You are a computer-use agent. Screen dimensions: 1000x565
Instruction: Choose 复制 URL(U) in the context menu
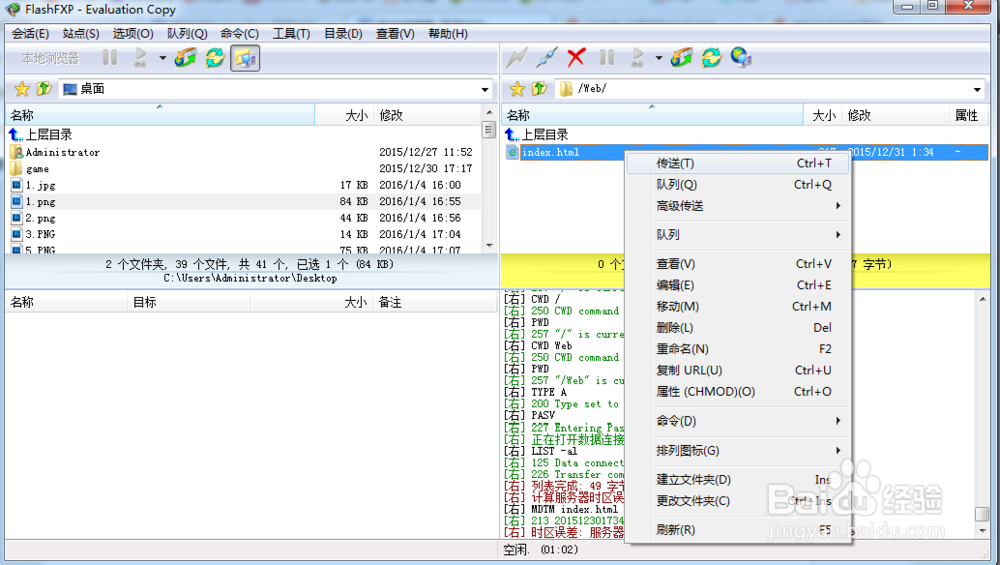tap(738, 371)
